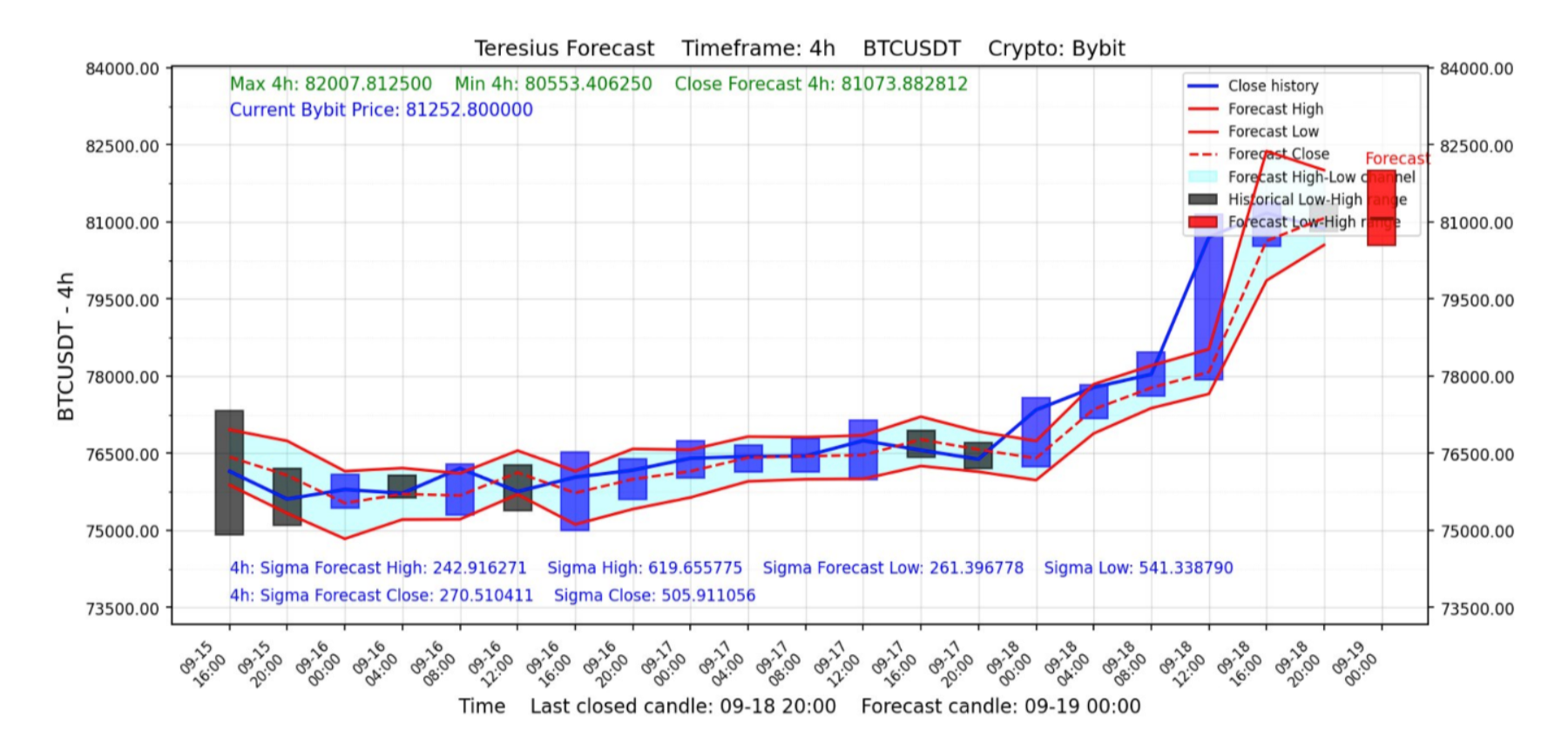The height and width of the screenshot is (749, 1568).
Task: Select the "Max 4h: 82007.812500" value
Action: 331,84
